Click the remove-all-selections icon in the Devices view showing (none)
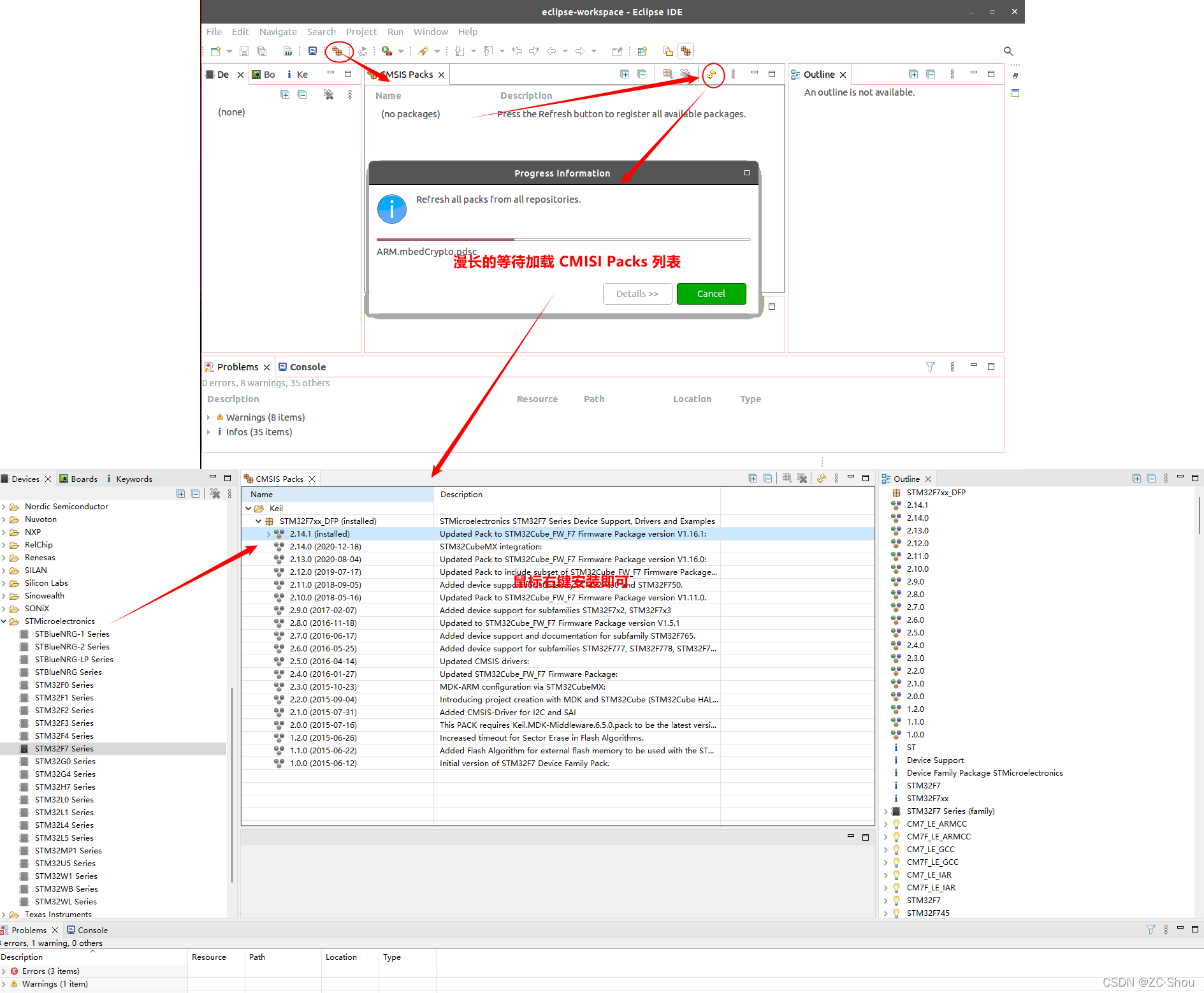Viewport: 1204px width, 993px height. click(x=328, y=94)
